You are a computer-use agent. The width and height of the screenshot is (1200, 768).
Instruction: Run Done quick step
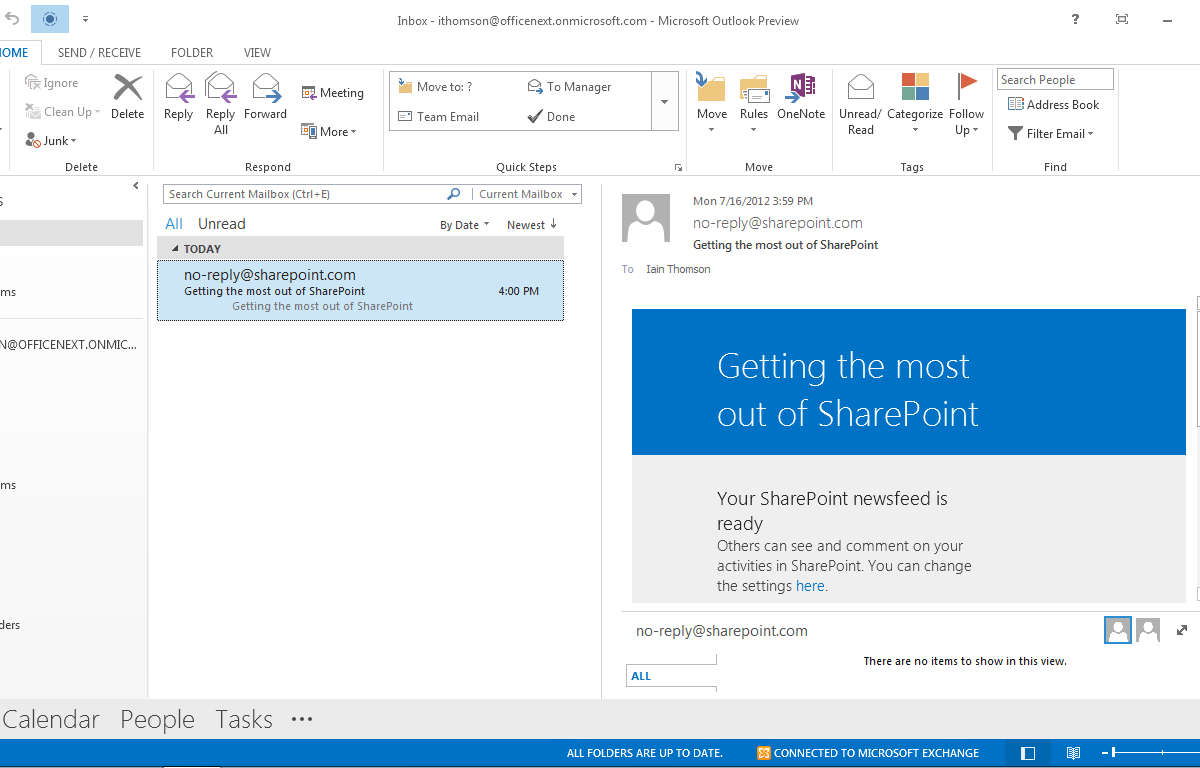coord(552,117)
